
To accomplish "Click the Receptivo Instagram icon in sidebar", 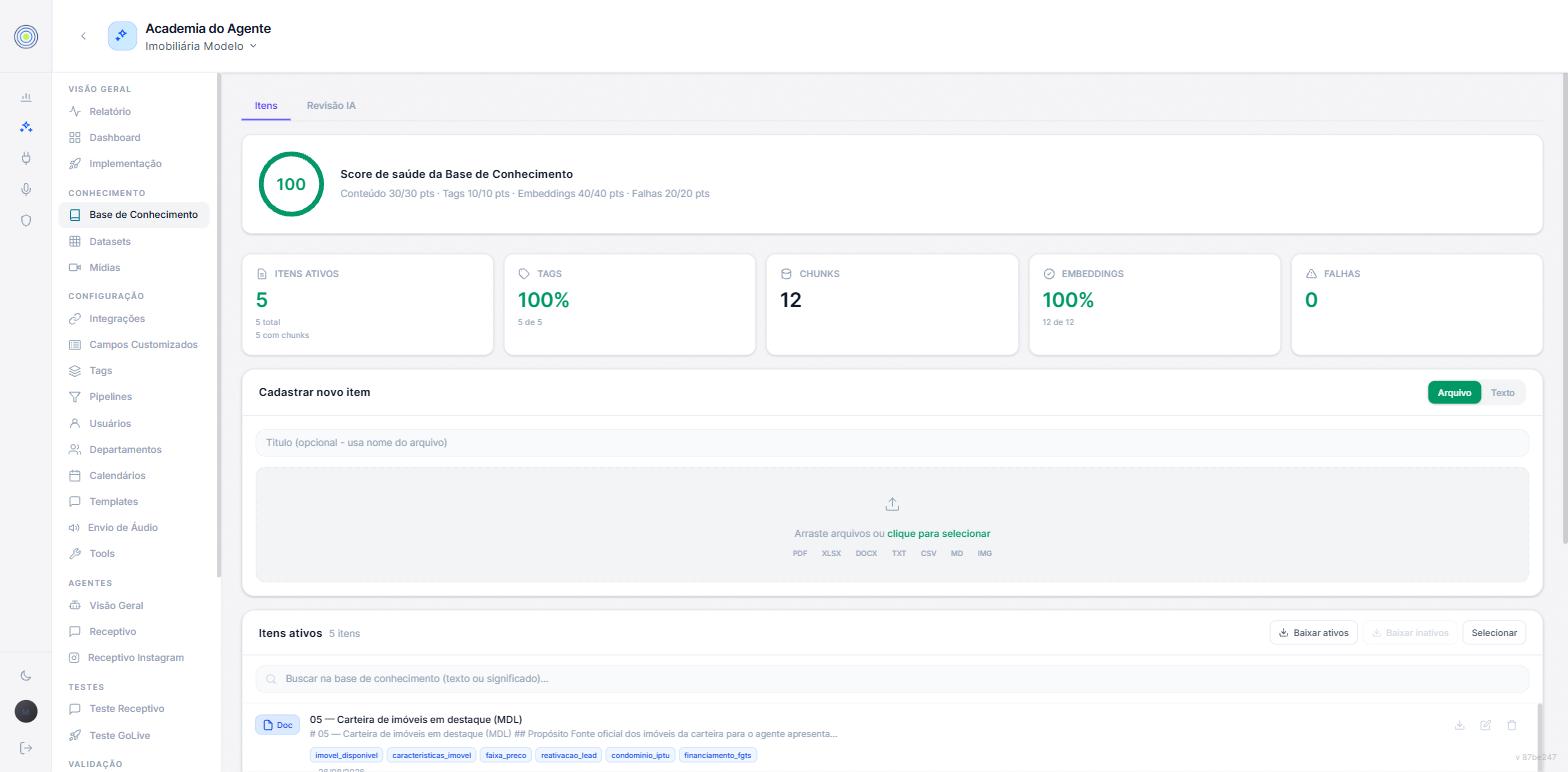I will (74, 658).
